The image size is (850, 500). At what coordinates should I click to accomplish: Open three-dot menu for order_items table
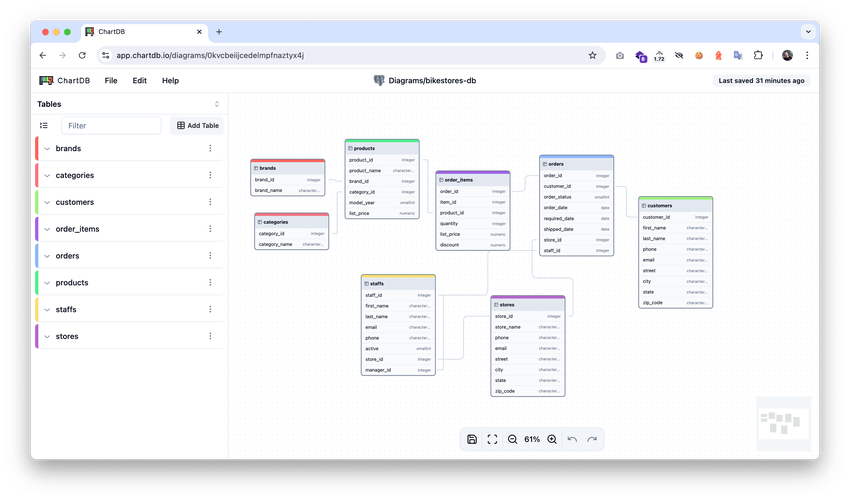(210, 229)
